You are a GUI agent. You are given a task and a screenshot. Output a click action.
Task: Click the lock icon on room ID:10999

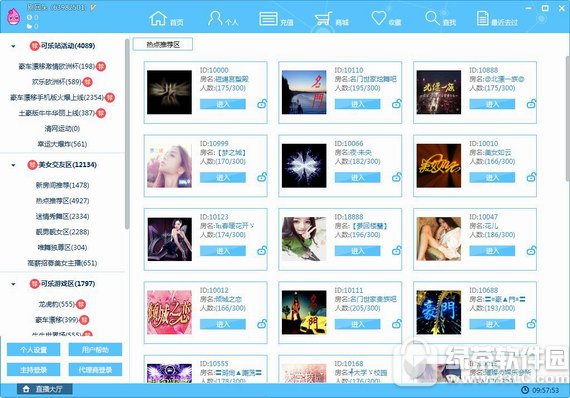(262, 177)
